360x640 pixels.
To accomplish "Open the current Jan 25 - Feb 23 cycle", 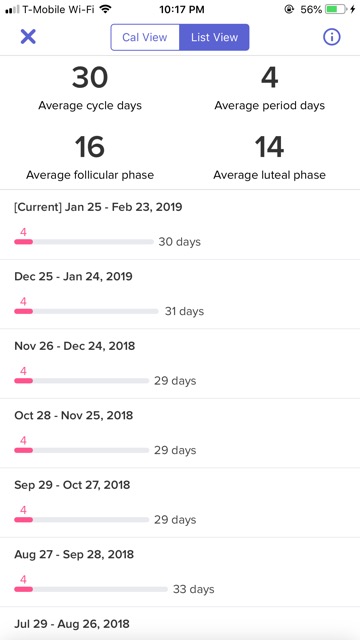I will [x=180, y=224].
